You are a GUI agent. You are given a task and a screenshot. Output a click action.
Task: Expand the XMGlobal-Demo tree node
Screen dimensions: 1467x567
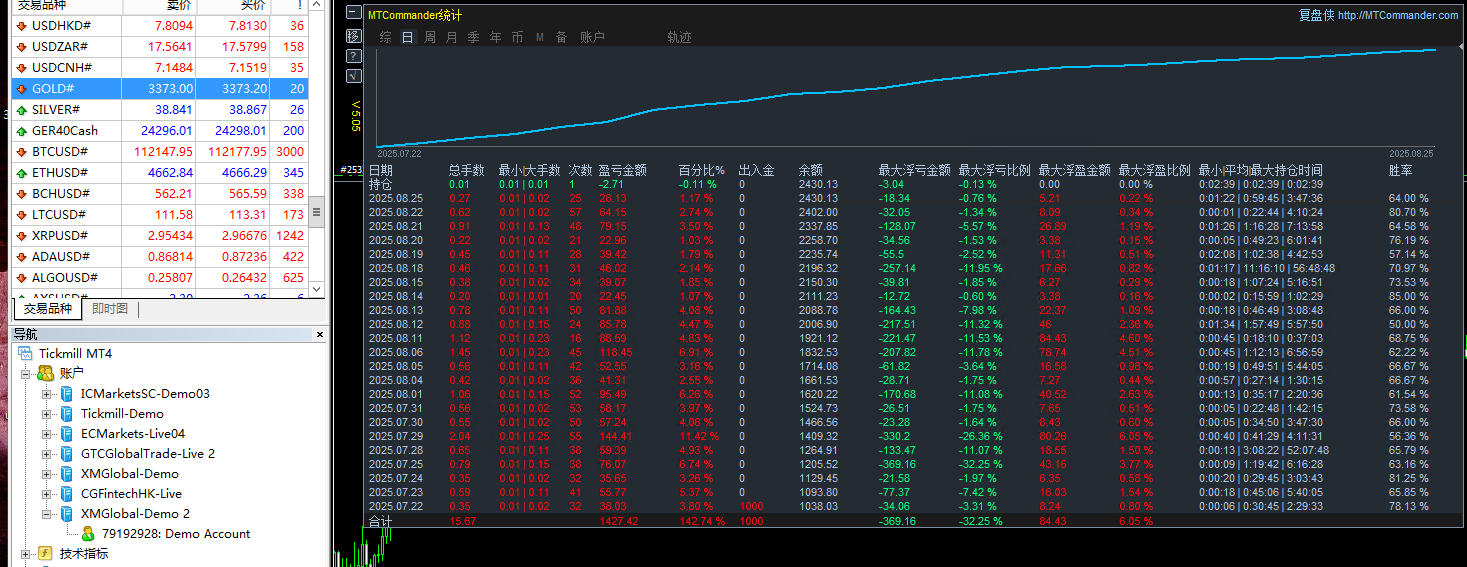(46, 474)
